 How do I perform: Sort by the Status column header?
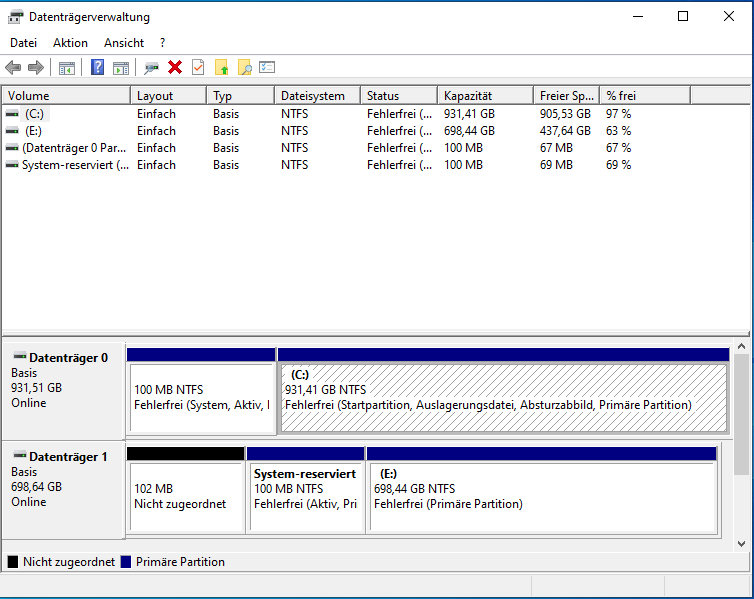click(400, 96)
